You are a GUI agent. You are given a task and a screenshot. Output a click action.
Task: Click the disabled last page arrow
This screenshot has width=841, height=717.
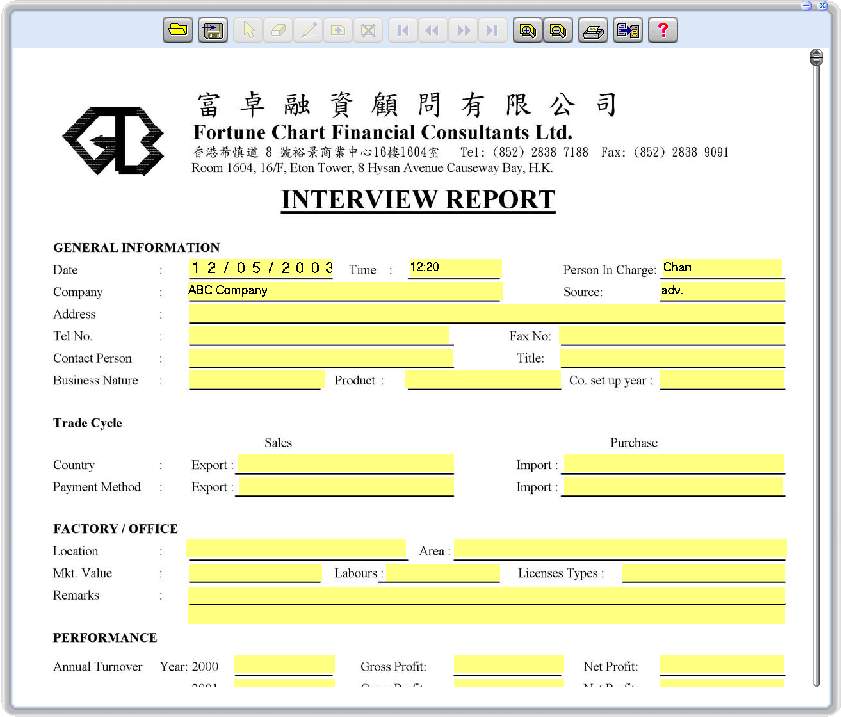pyautogui.click(x=491, y=30)
